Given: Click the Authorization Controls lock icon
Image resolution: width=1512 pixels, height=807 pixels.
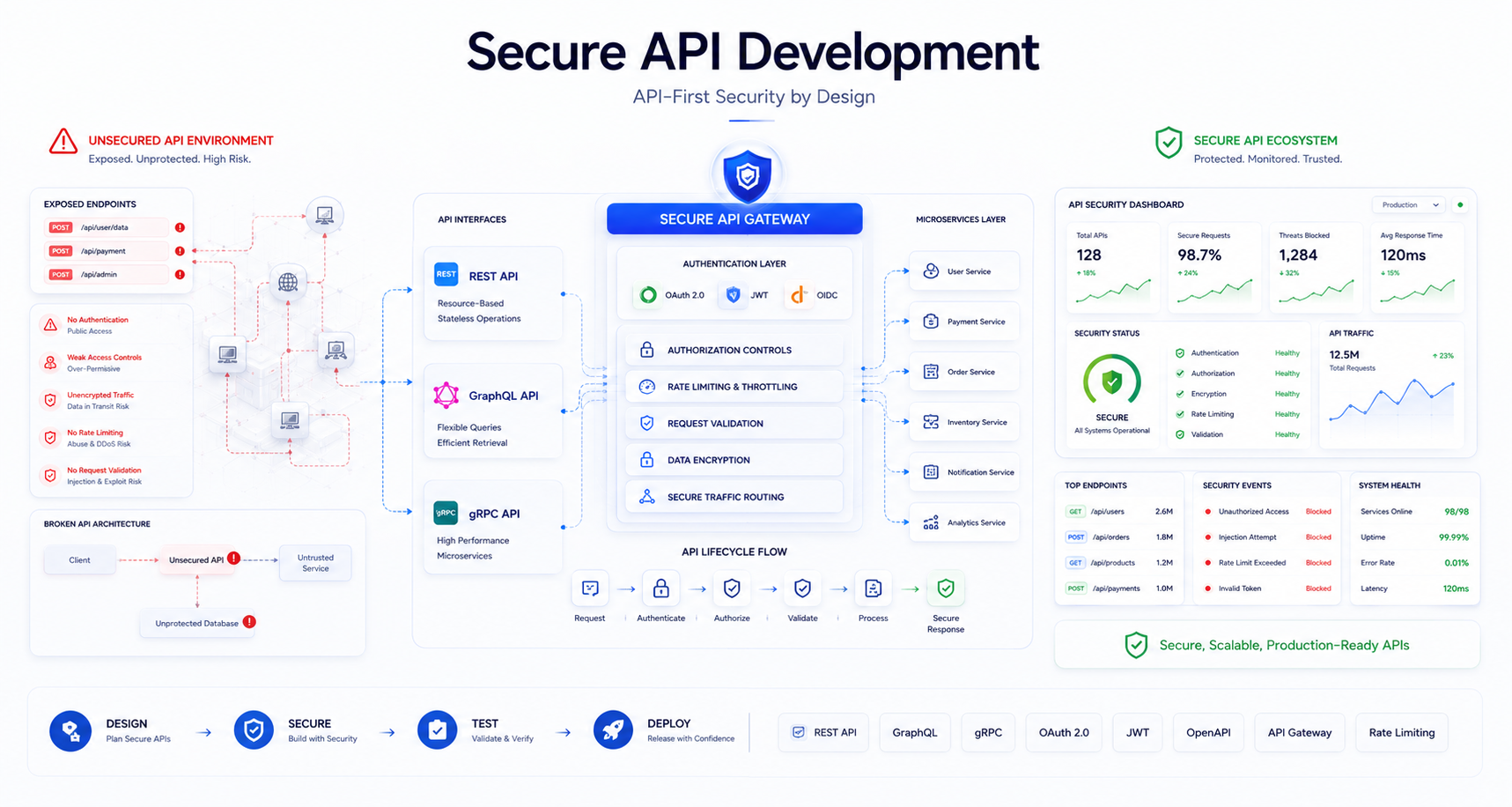Looking at the screenshot, I should pos(646,350).
